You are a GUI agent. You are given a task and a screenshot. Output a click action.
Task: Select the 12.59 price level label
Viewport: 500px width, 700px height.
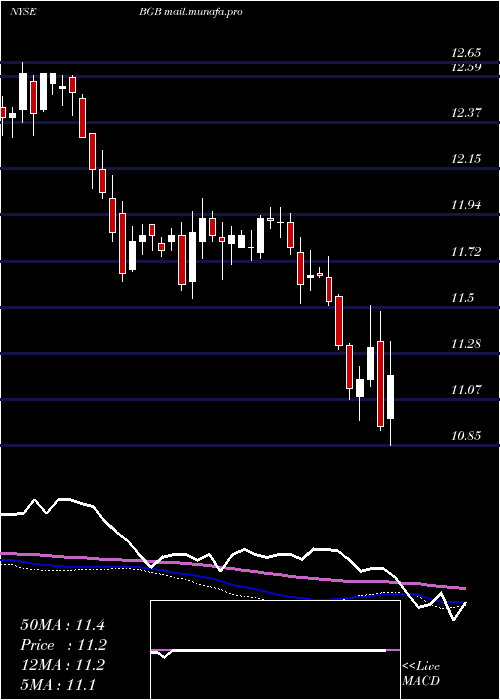[x=466, y=67]
